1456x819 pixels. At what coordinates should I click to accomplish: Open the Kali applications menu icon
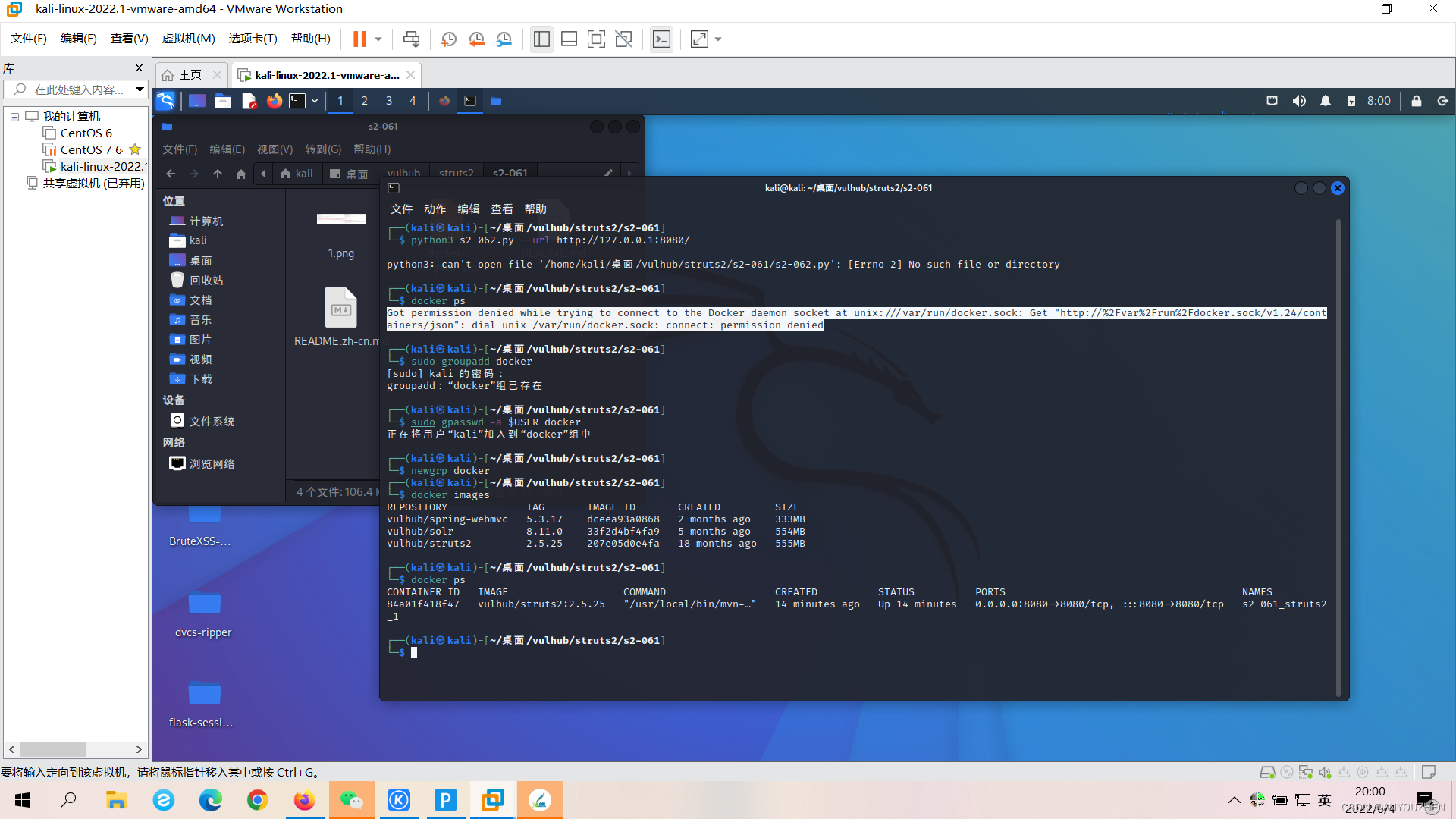(x=165, y=101)
